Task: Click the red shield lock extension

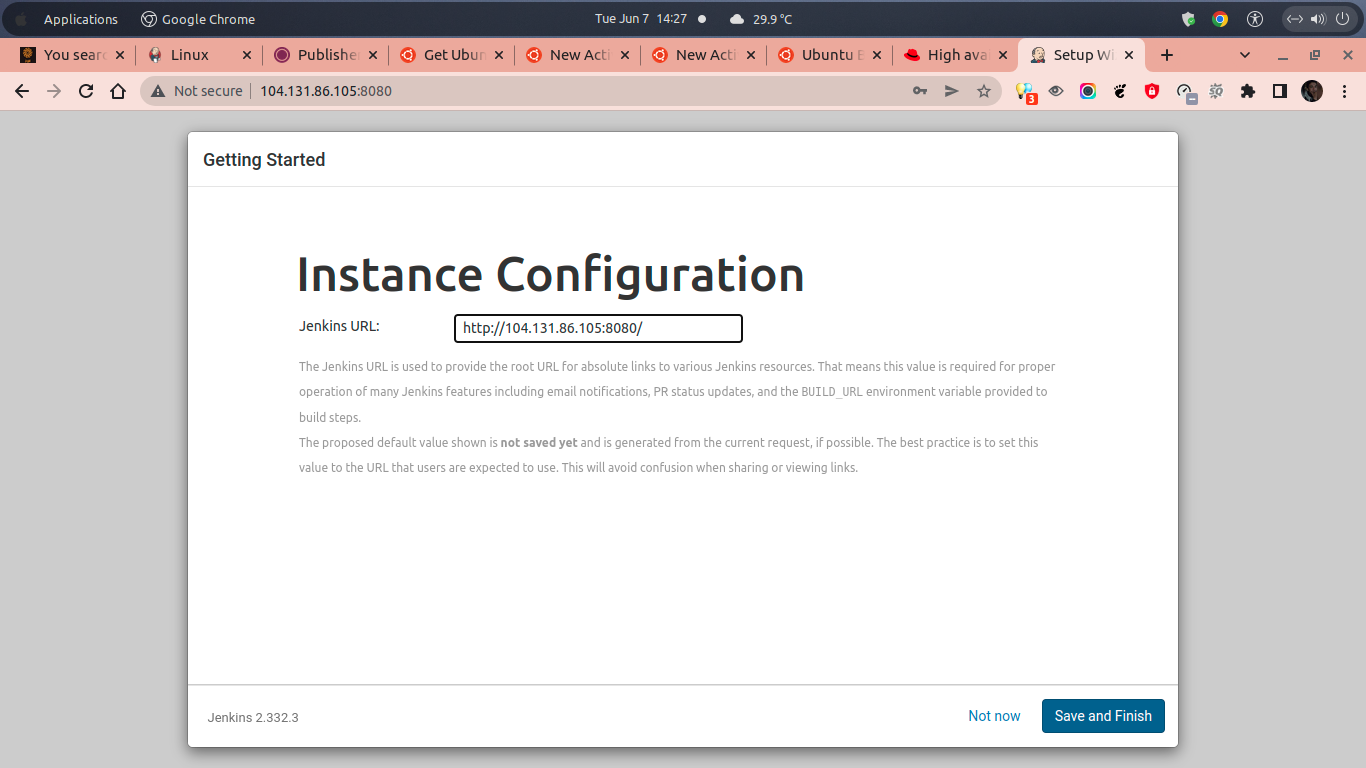Action: pyautogui.click(x=1152, y=91)
